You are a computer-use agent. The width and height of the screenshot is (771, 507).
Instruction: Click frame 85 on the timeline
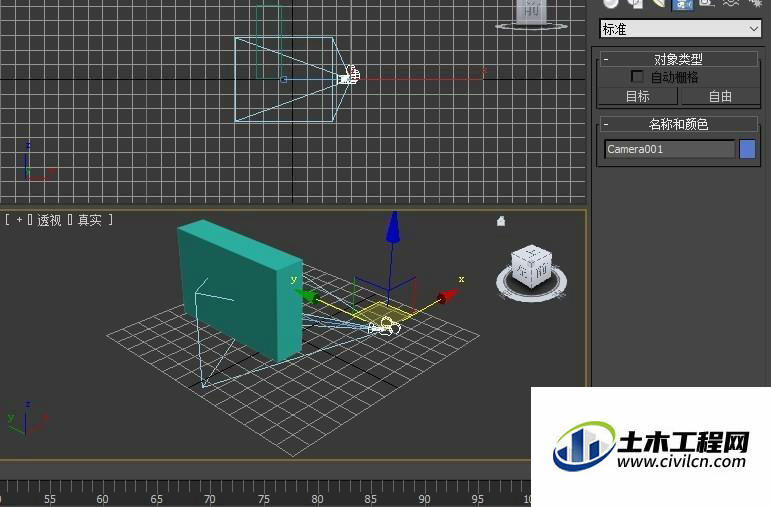click(x=371, y=499)
